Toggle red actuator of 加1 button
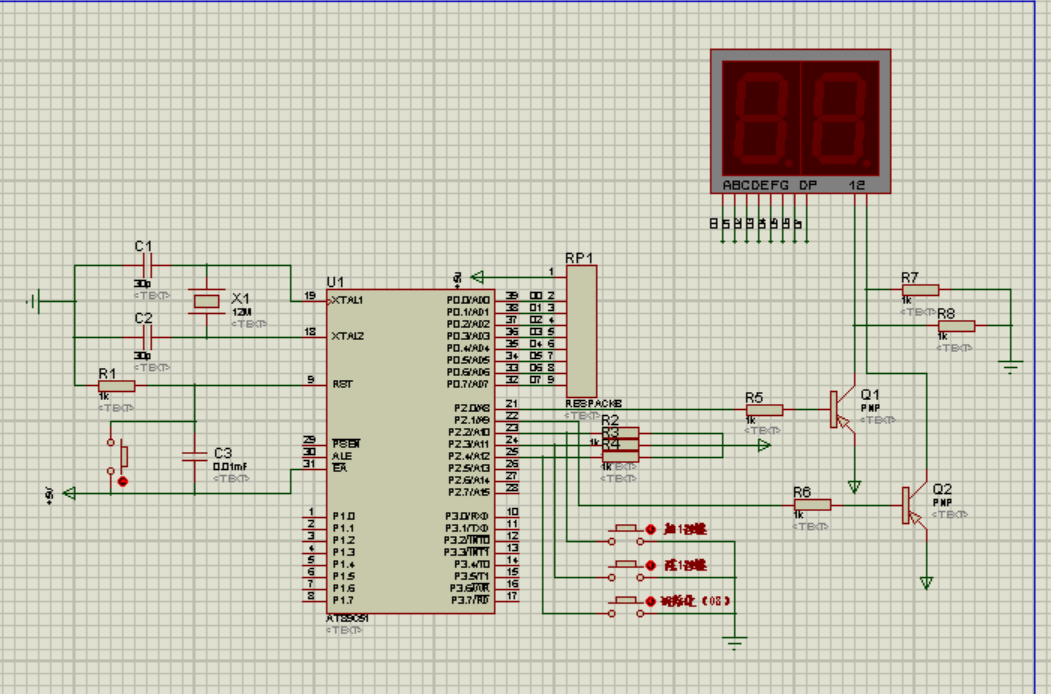The image size is (1051, 694). pyautogui.click(x=650, y=529)
